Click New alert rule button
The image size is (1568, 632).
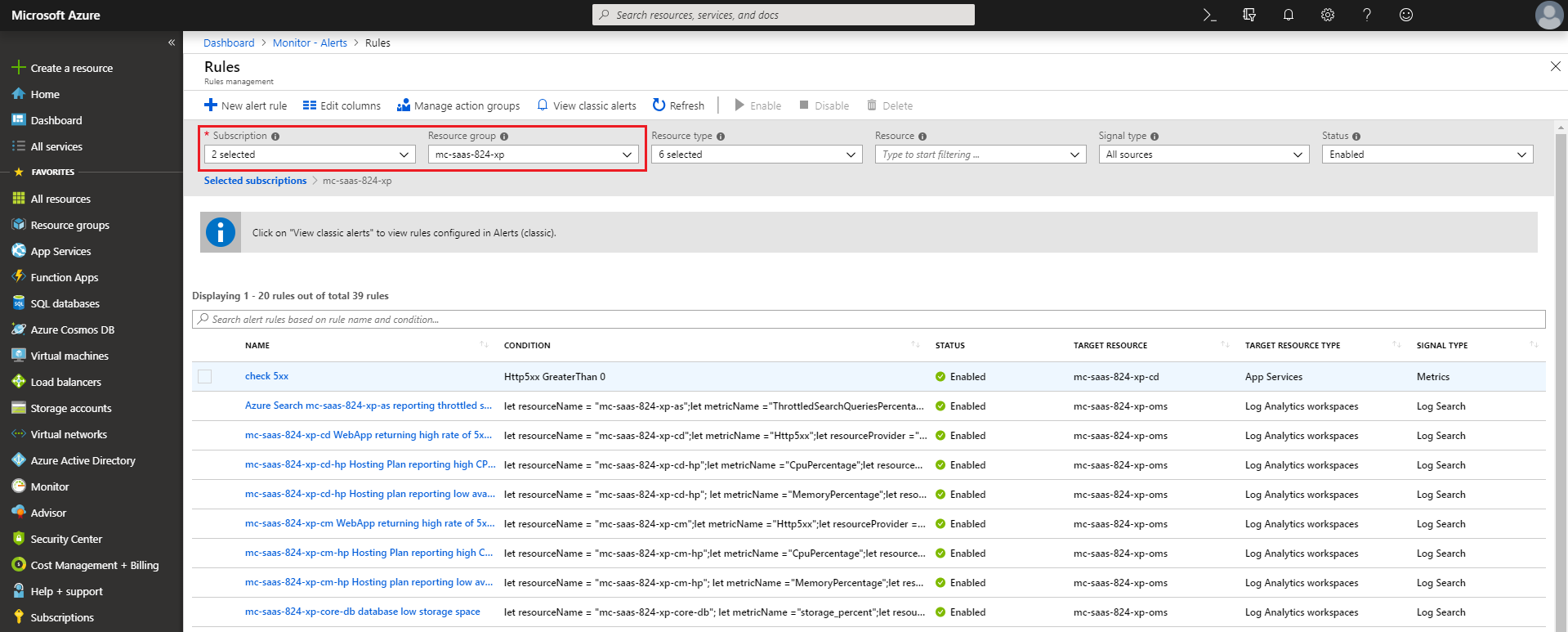pyautogui.click(x=245, y=105)
